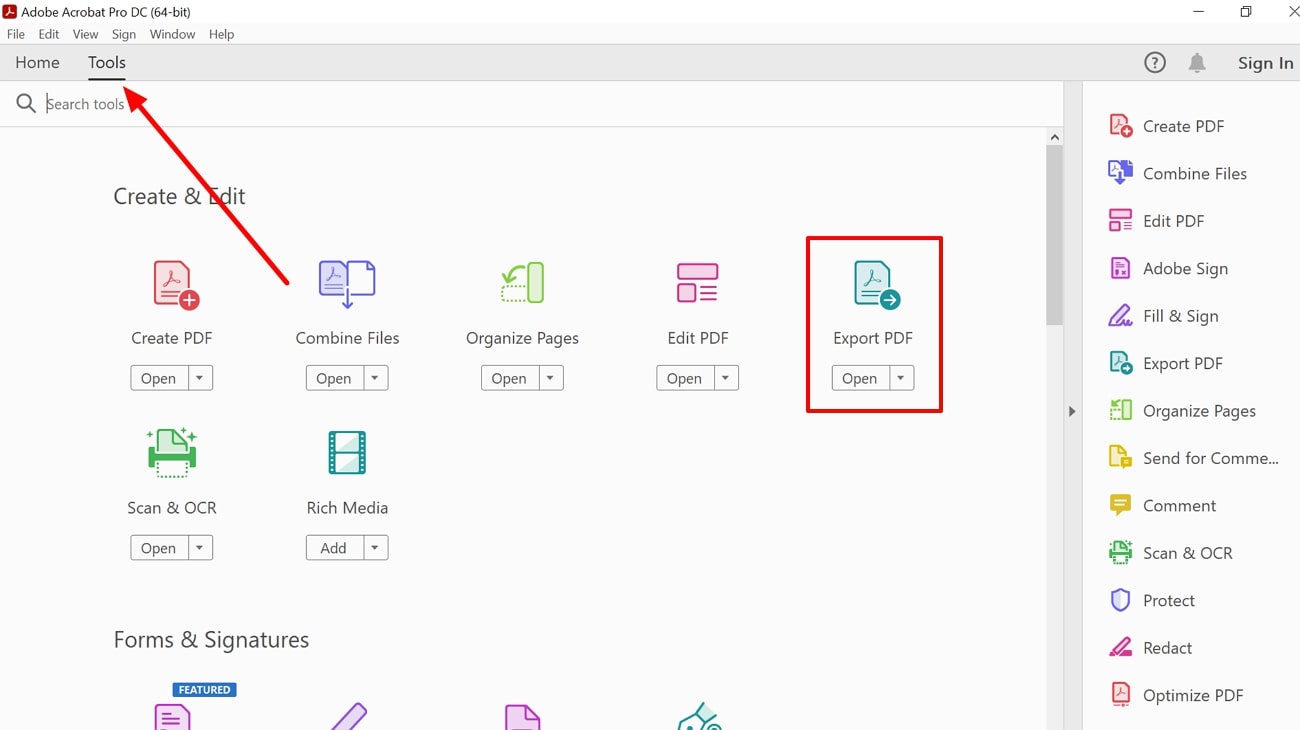Select Redact icon in right sidebar
1300x730 pixels.
(x=1121, y=648)
